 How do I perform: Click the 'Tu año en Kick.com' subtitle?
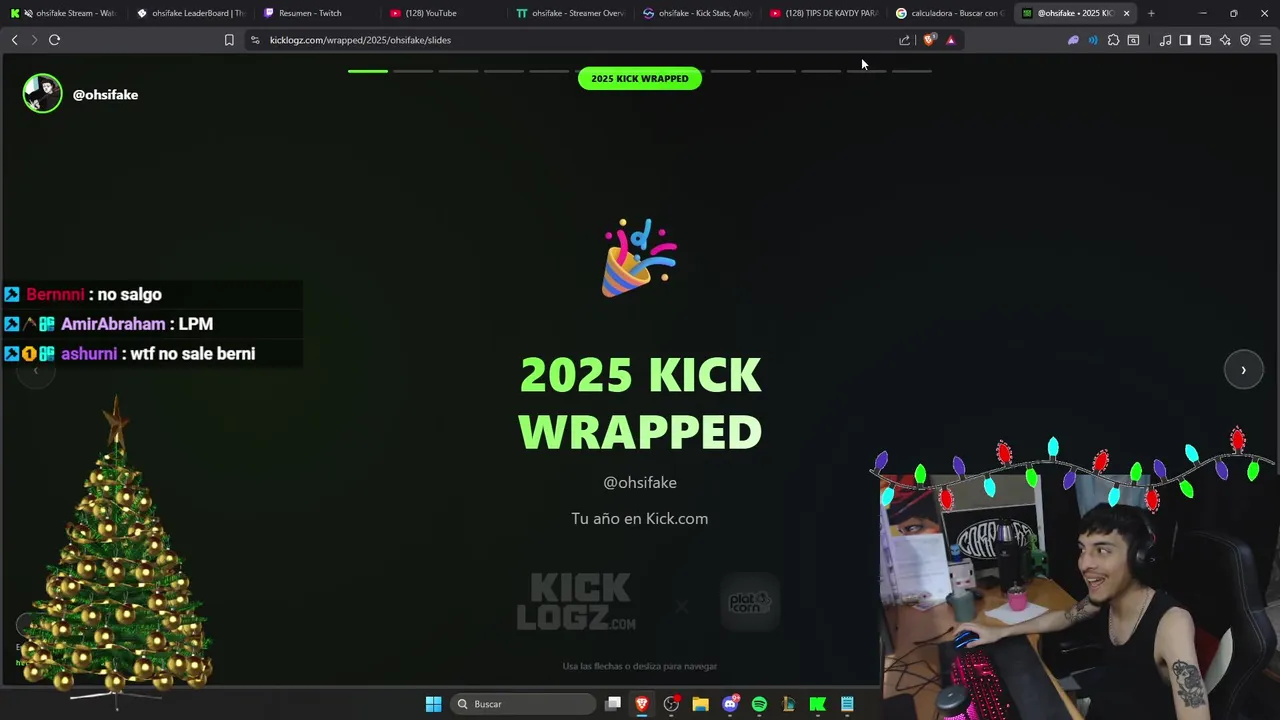(640, 518)
